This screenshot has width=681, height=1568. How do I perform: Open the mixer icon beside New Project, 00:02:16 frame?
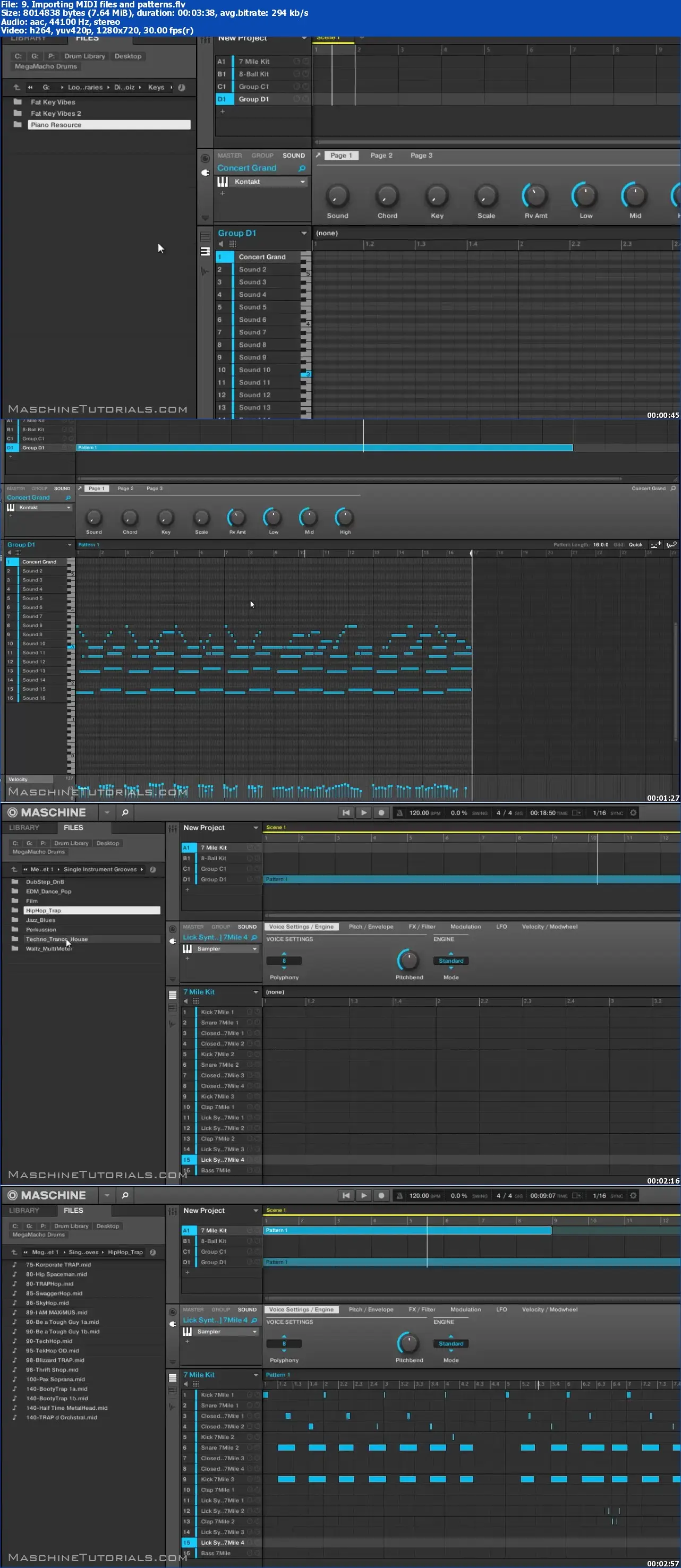coord(173,828)
